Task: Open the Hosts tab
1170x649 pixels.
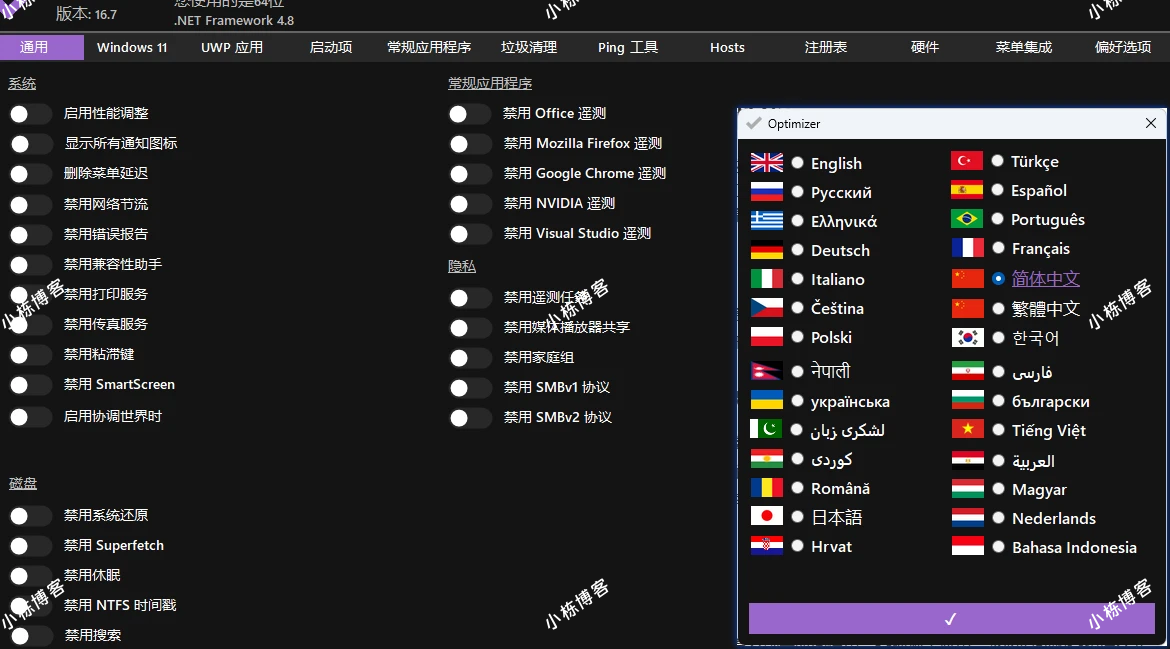Action: 727,47
